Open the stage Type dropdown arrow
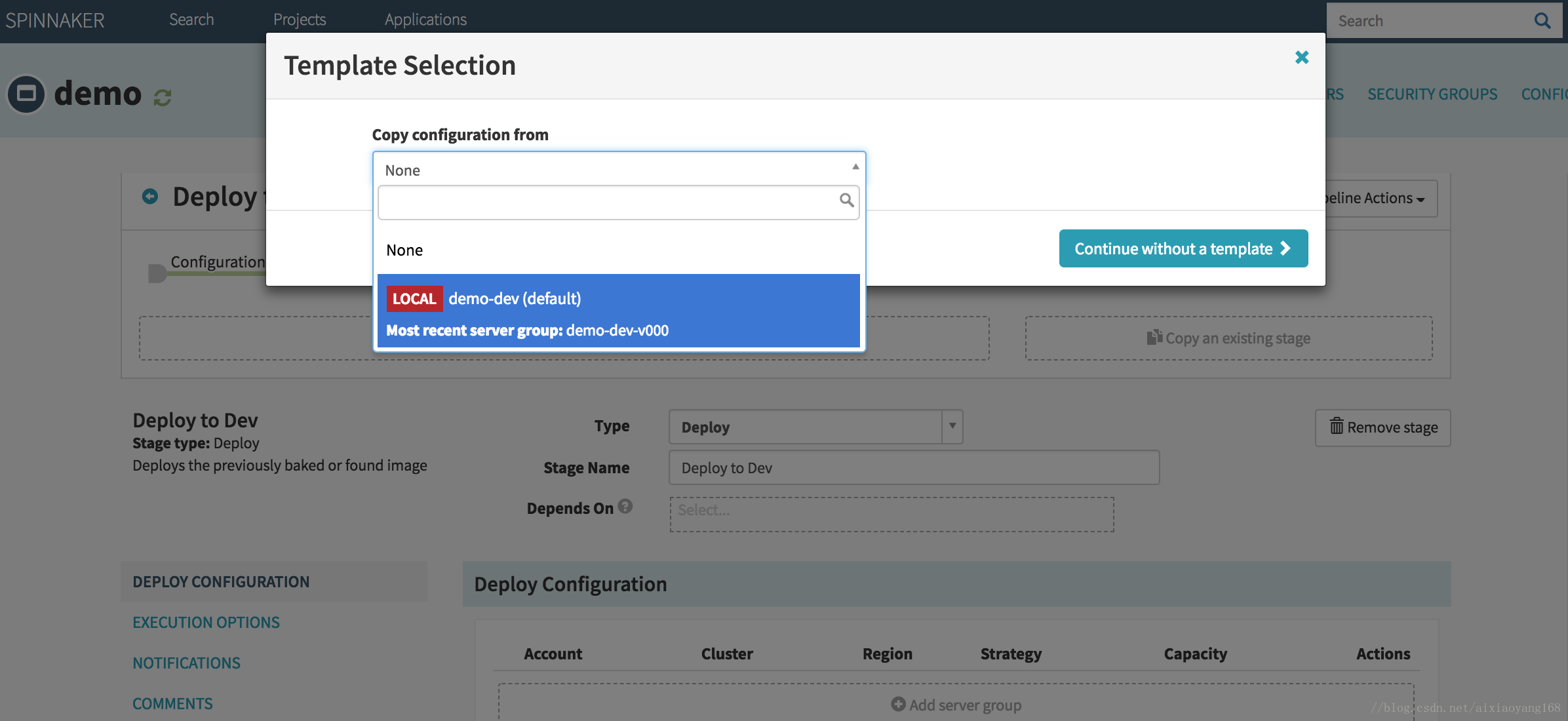The height and width of the screenshot is (721, 1568). [x=952, y=426]
